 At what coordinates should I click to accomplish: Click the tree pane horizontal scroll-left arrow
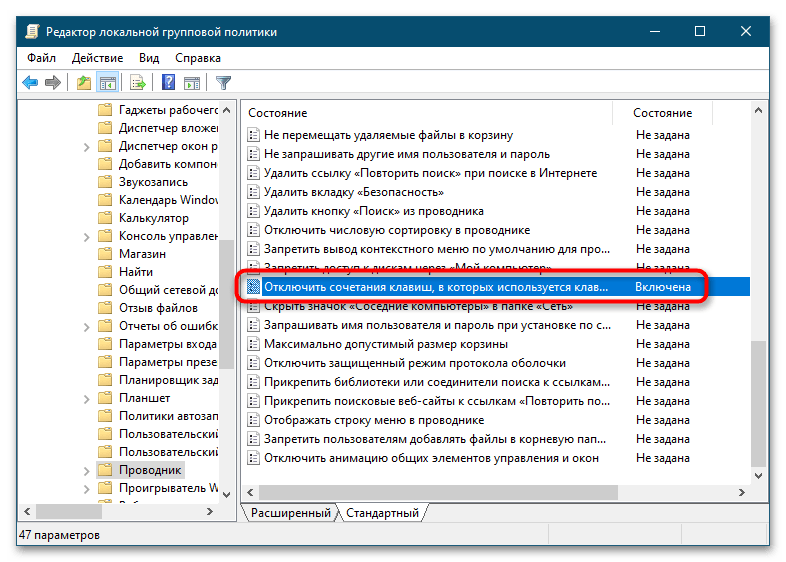[x=27, y=511]
